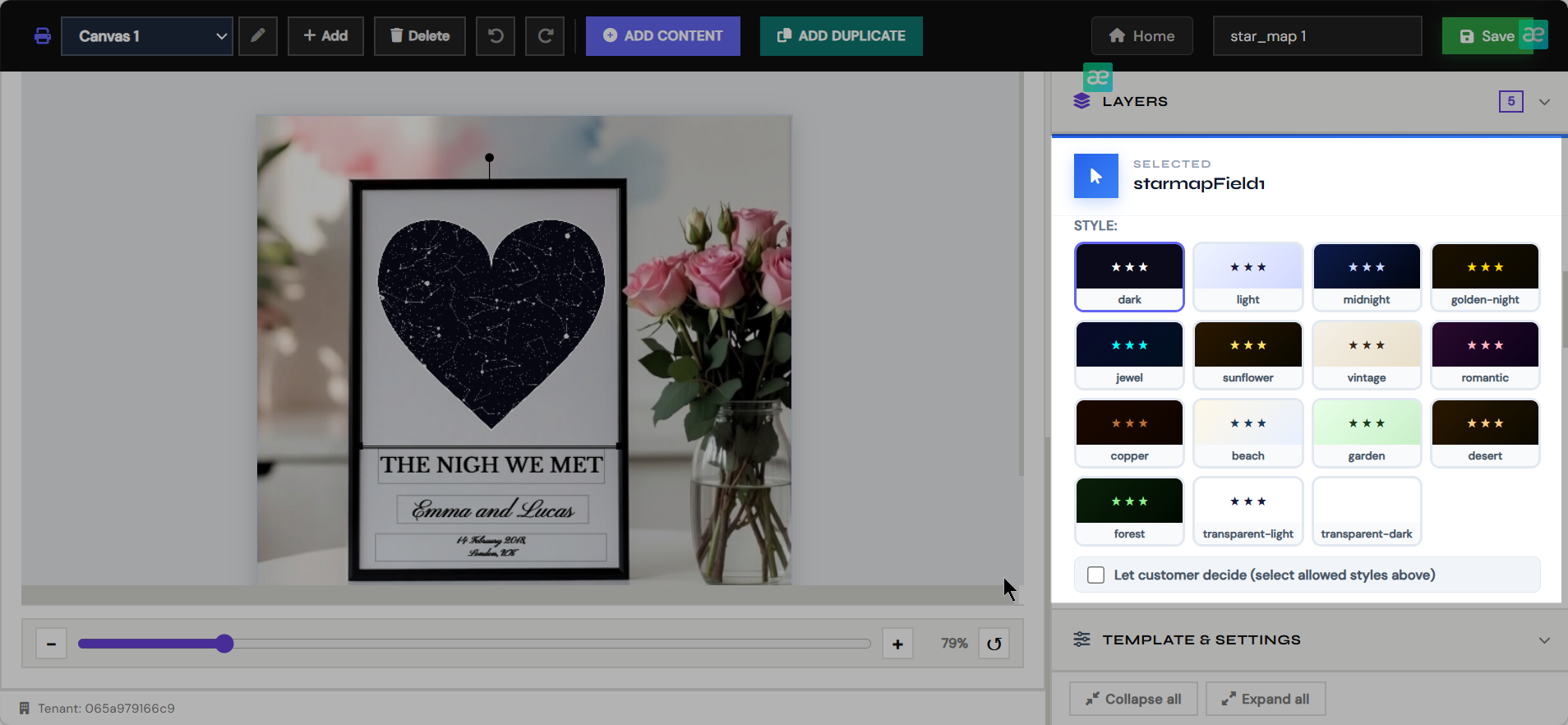
Task: Click the undo arrow icon
Action: tap(496, 36)
